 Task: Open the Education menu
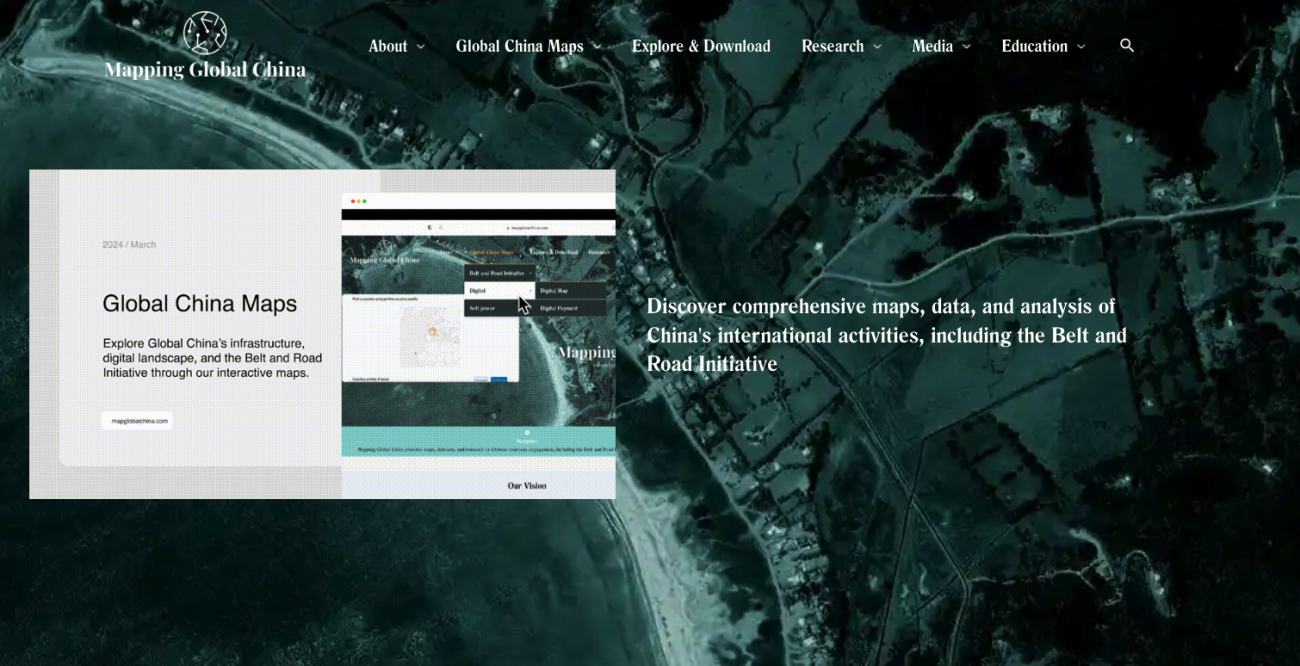tap(1035, 46)
